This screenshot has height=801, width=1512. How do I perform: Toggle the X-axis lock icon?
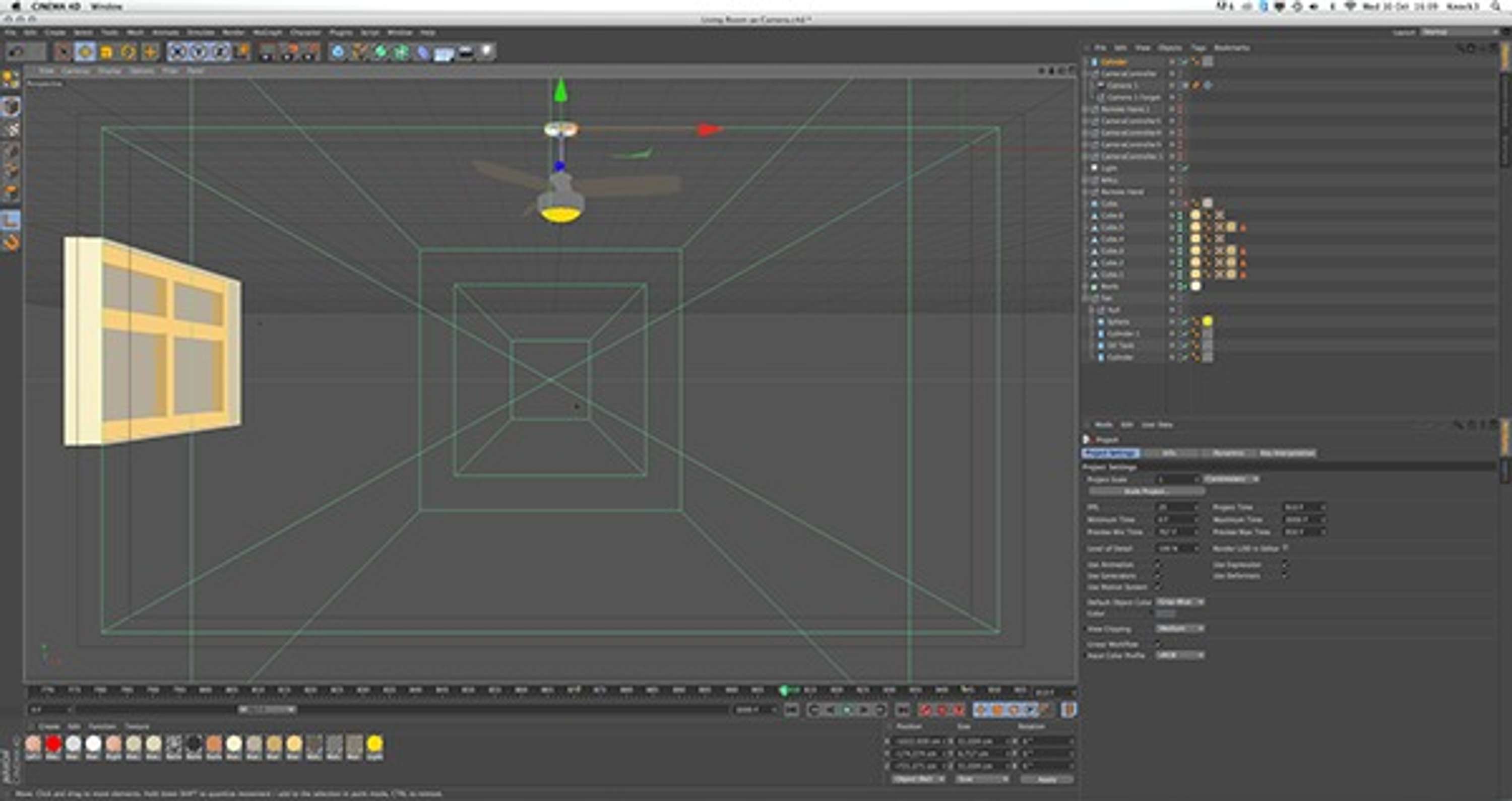177,52
